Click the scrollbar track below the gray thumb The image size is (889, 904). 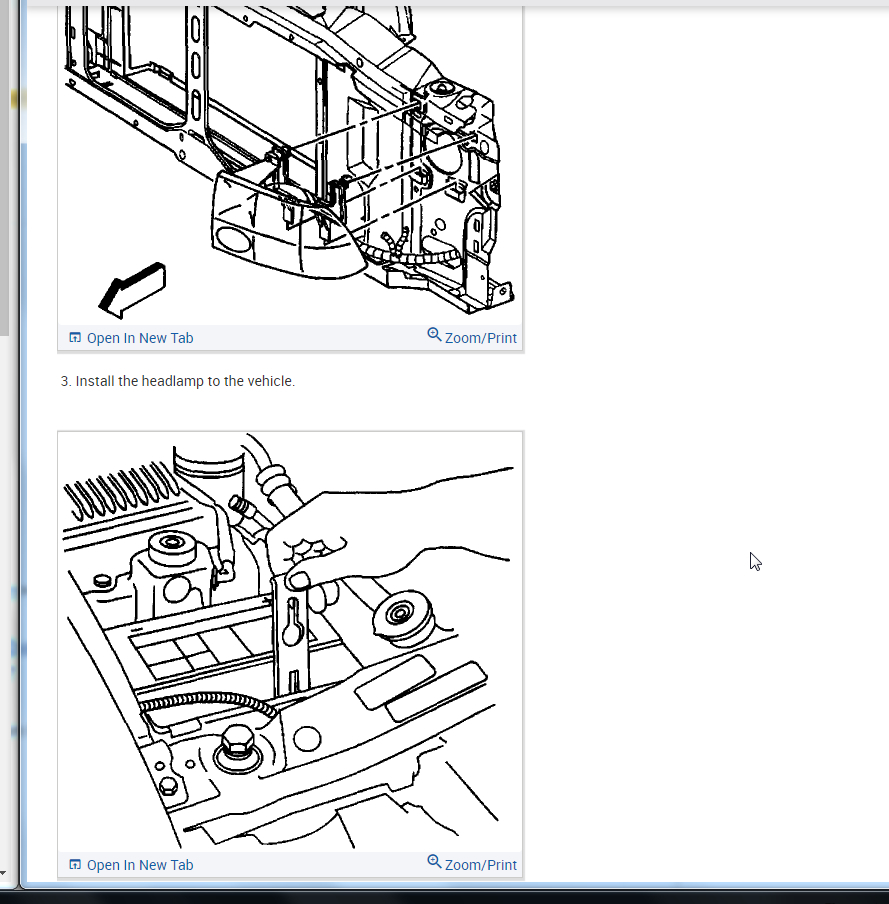click(4, 600)
